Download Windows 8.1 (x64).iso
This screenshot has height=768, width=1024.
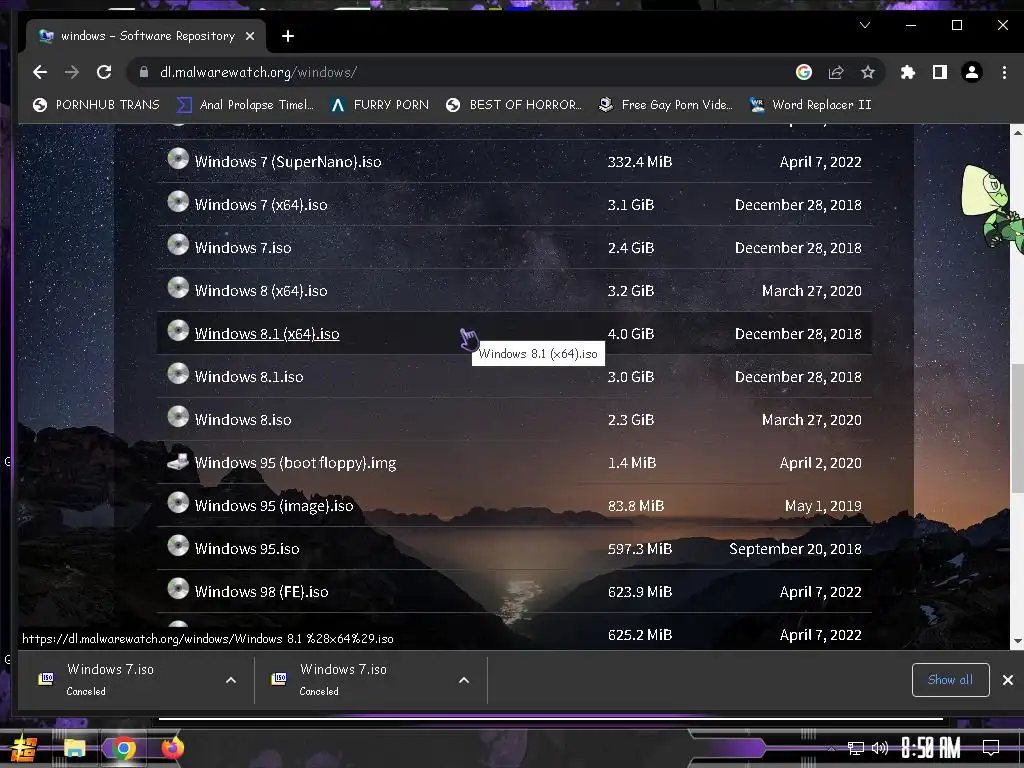pos(267,334)
